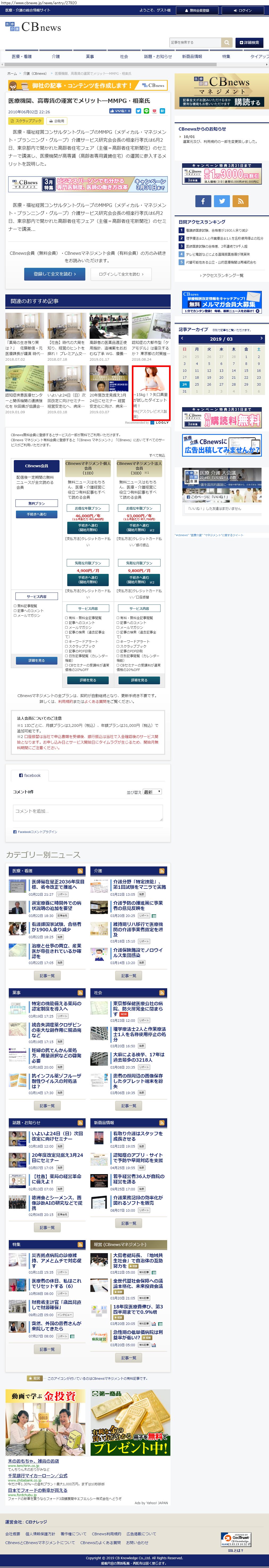Open RSS feed icon for 社会 category
This screenshot has width=269, height=1568.
click(162, 993)
